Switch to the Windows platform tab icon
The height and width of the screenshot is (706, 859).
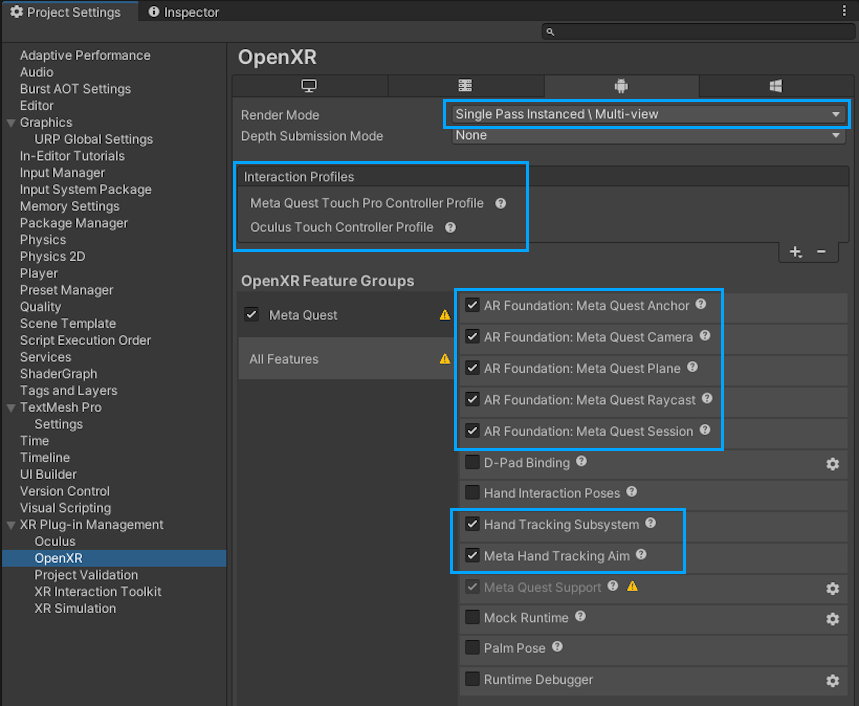[x=775, y=86]
